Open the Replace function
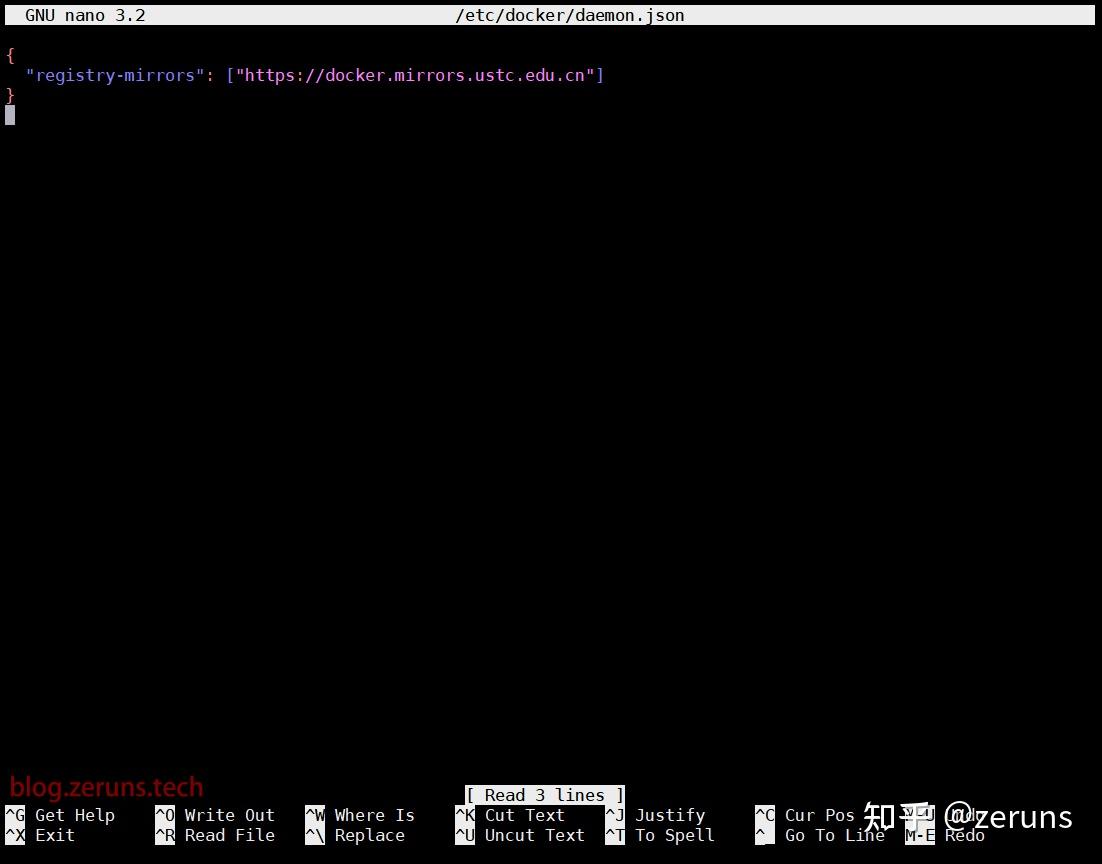The height and width of the screenshot is (864, 1102). pyautogui.click(x=370, y=835)
